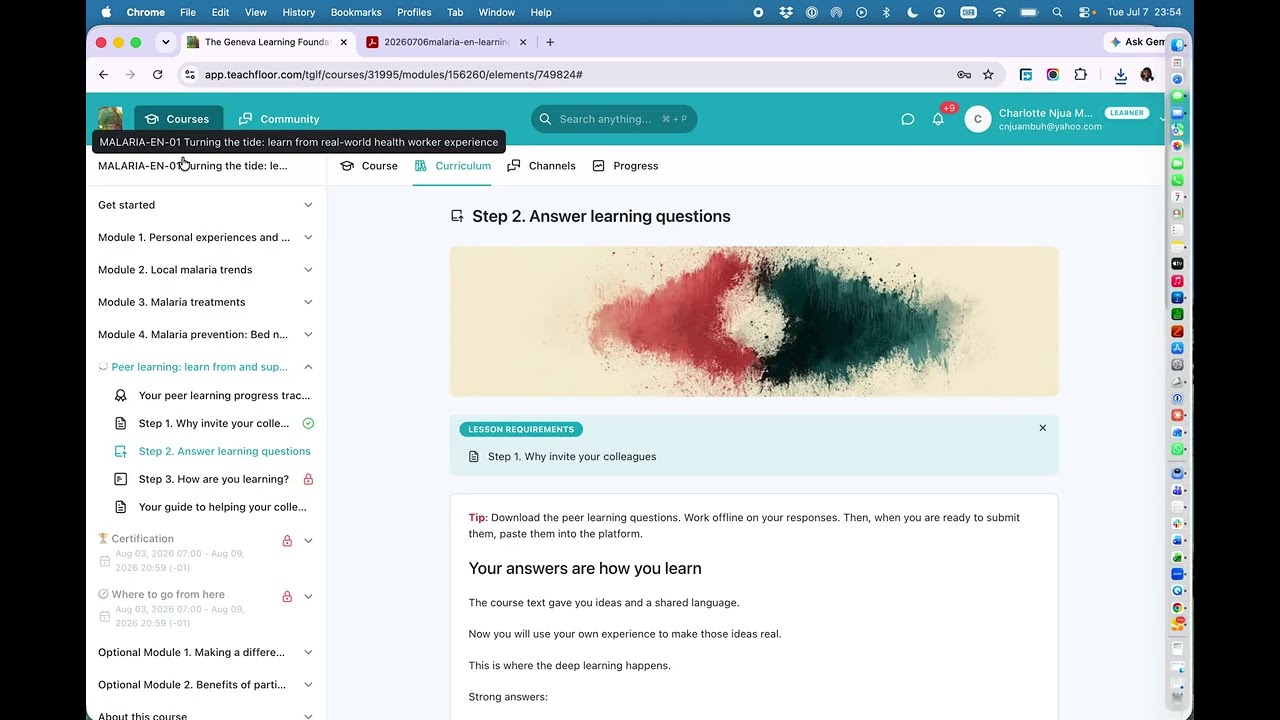
Task: Click green completed checkmark on Step 1
Action: pos(308,423)
